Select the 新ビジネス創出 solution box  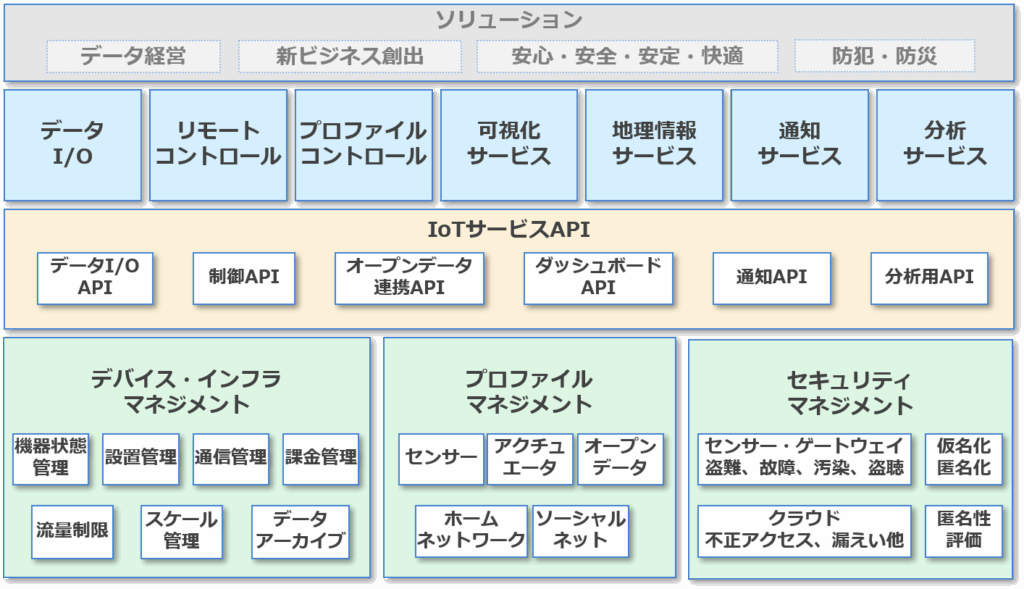coord(349,56)
